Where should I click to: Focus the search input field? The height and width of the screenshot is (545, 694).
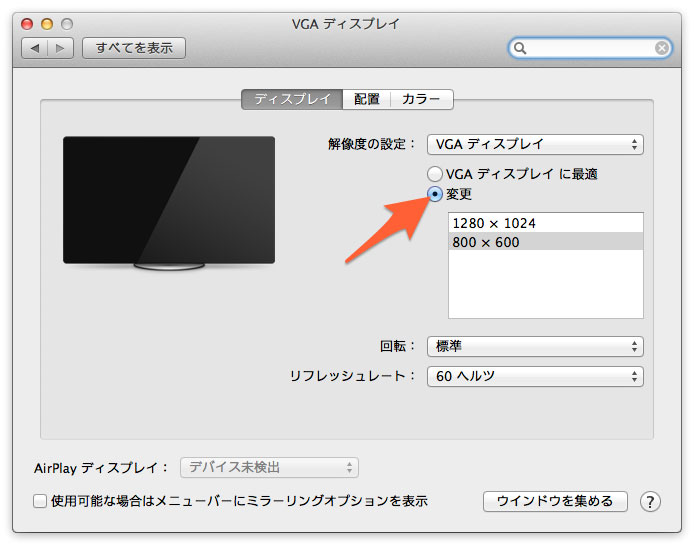[590, 48]
